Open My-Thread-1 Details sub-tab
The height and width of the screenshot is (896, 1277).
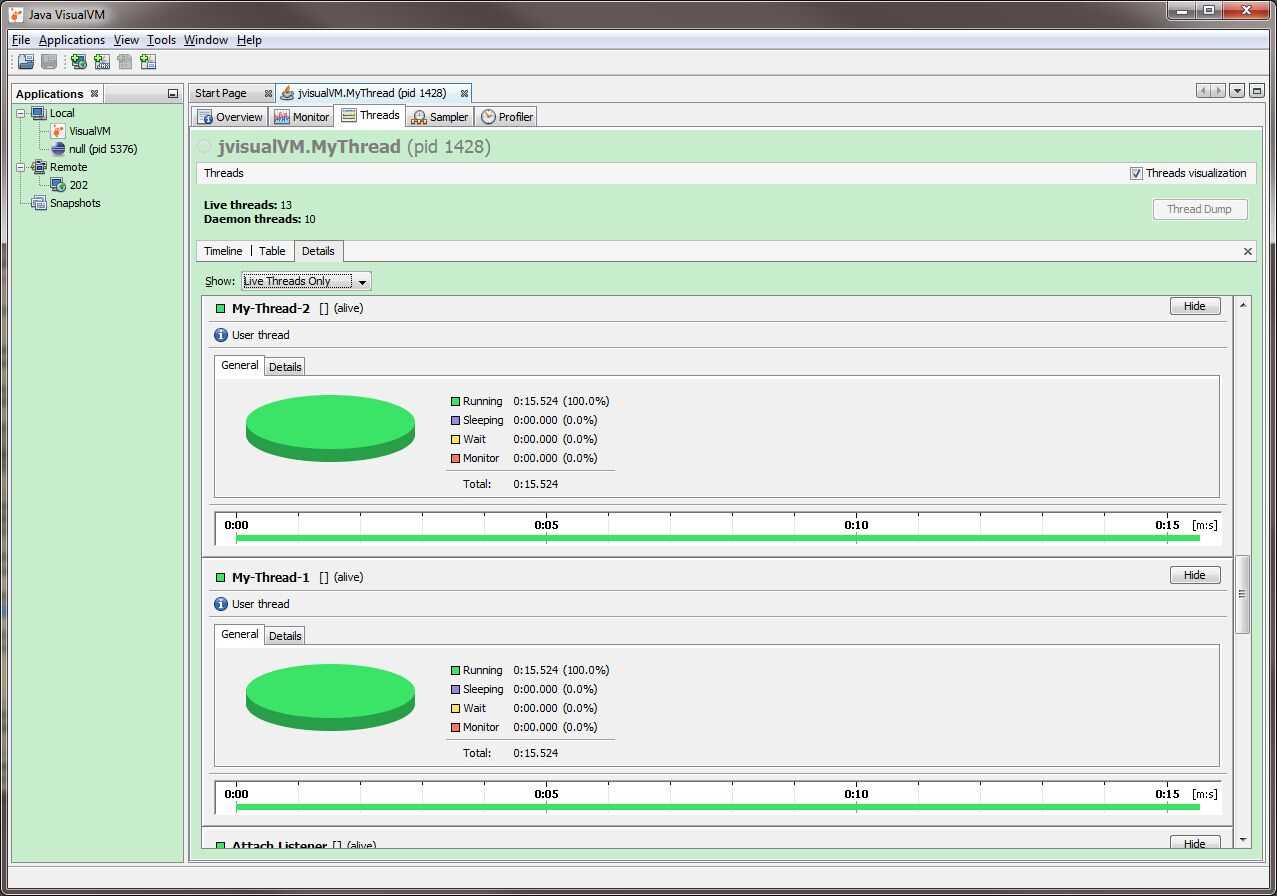point(285,636)
